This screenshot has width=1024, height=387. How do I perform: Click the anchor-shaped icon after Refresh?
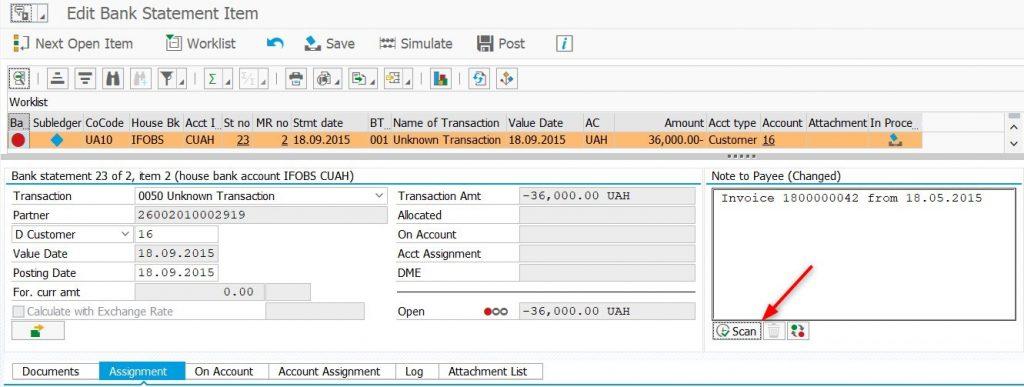click(507, 79)
